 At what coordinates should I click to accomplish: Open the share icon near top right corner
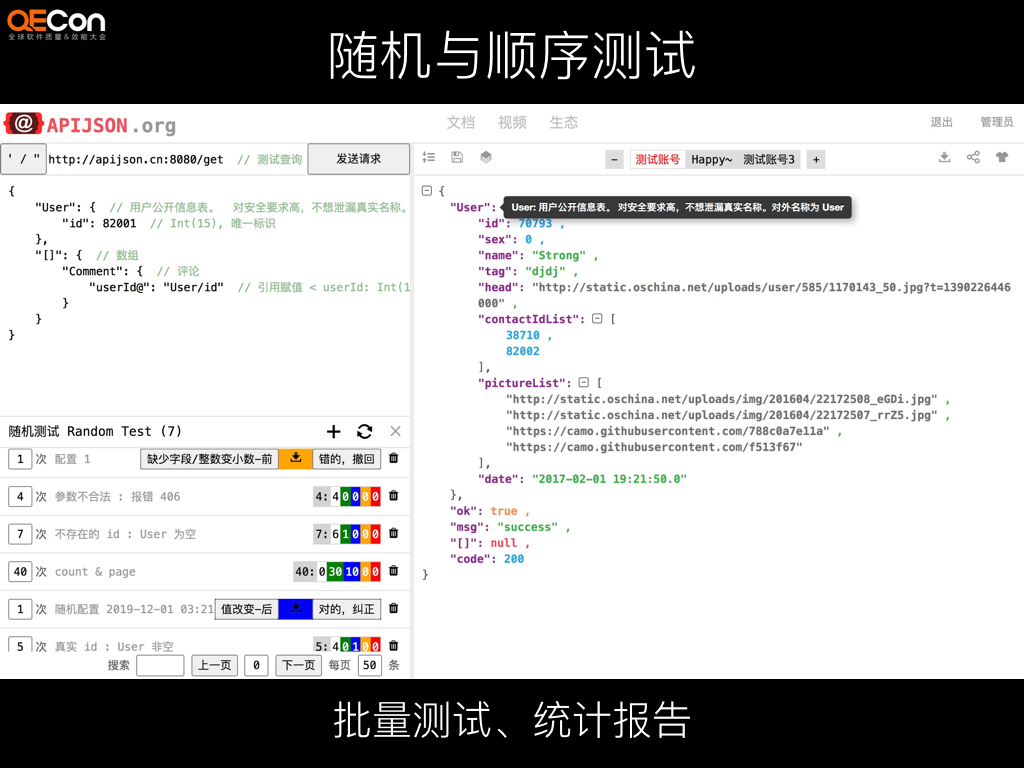(x=973, y=157)
